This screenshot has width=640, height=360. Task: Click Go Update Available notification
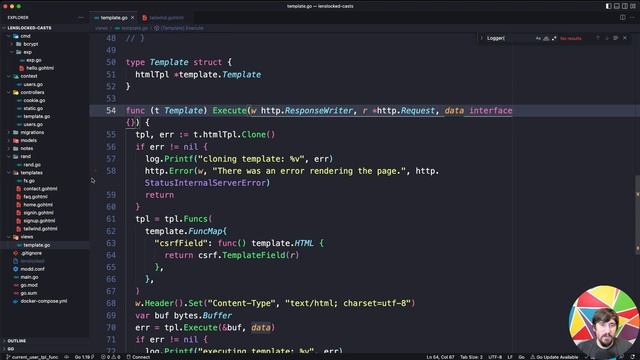point(554,357)
